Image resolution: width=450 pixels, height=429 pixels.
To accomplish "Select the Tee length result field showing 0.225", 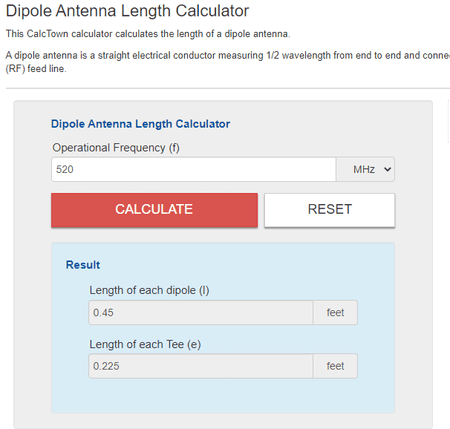I will coord(201,366).
